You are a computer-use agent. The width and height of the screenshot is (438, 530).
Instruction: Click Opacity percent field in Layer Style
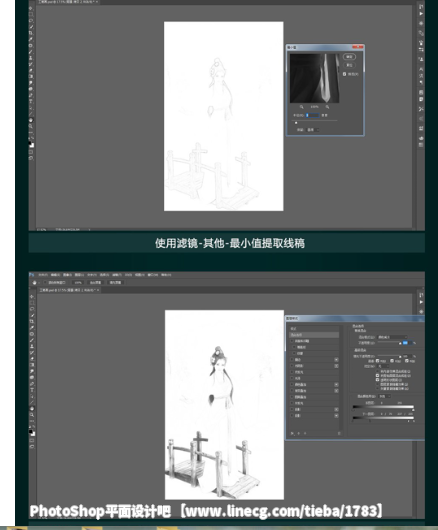pos(407,343)
